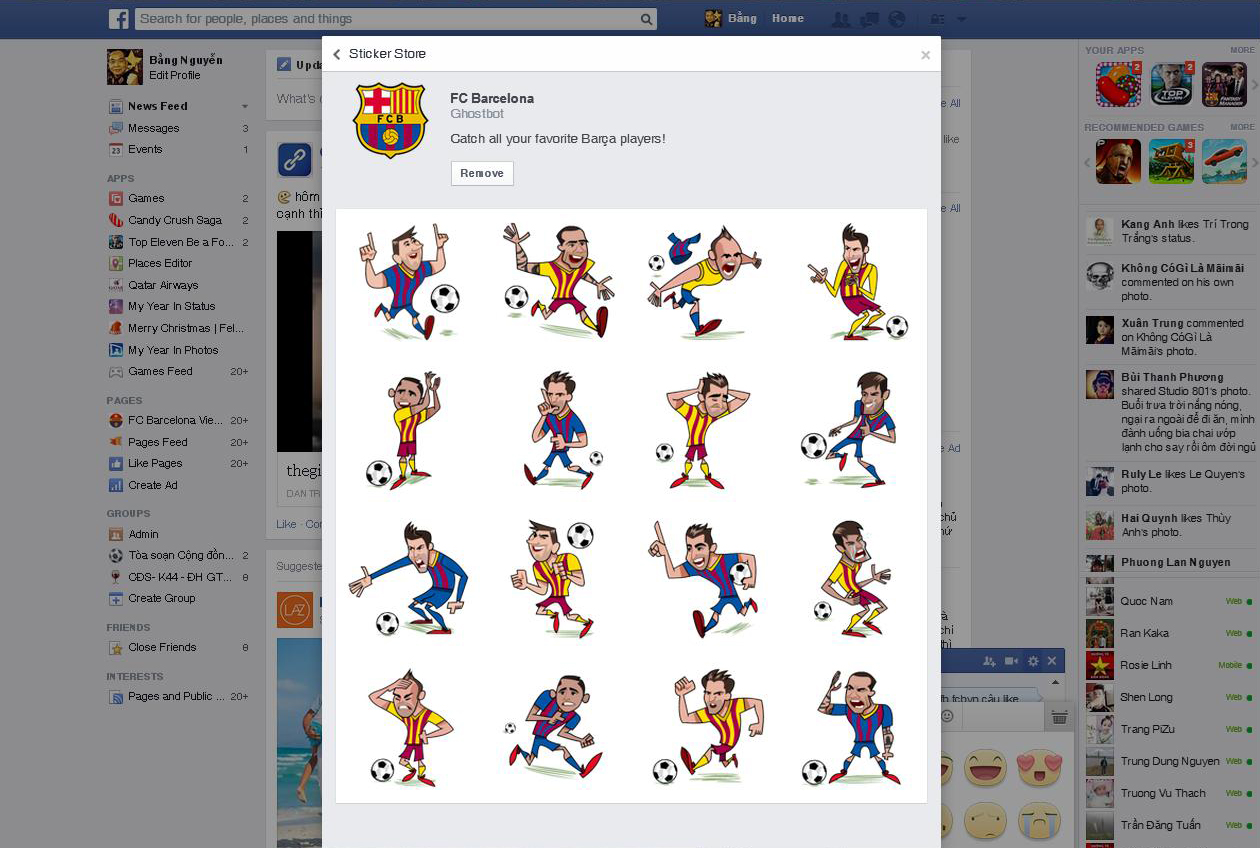Open privacy shortcuts lock icon

click(938, 19)
